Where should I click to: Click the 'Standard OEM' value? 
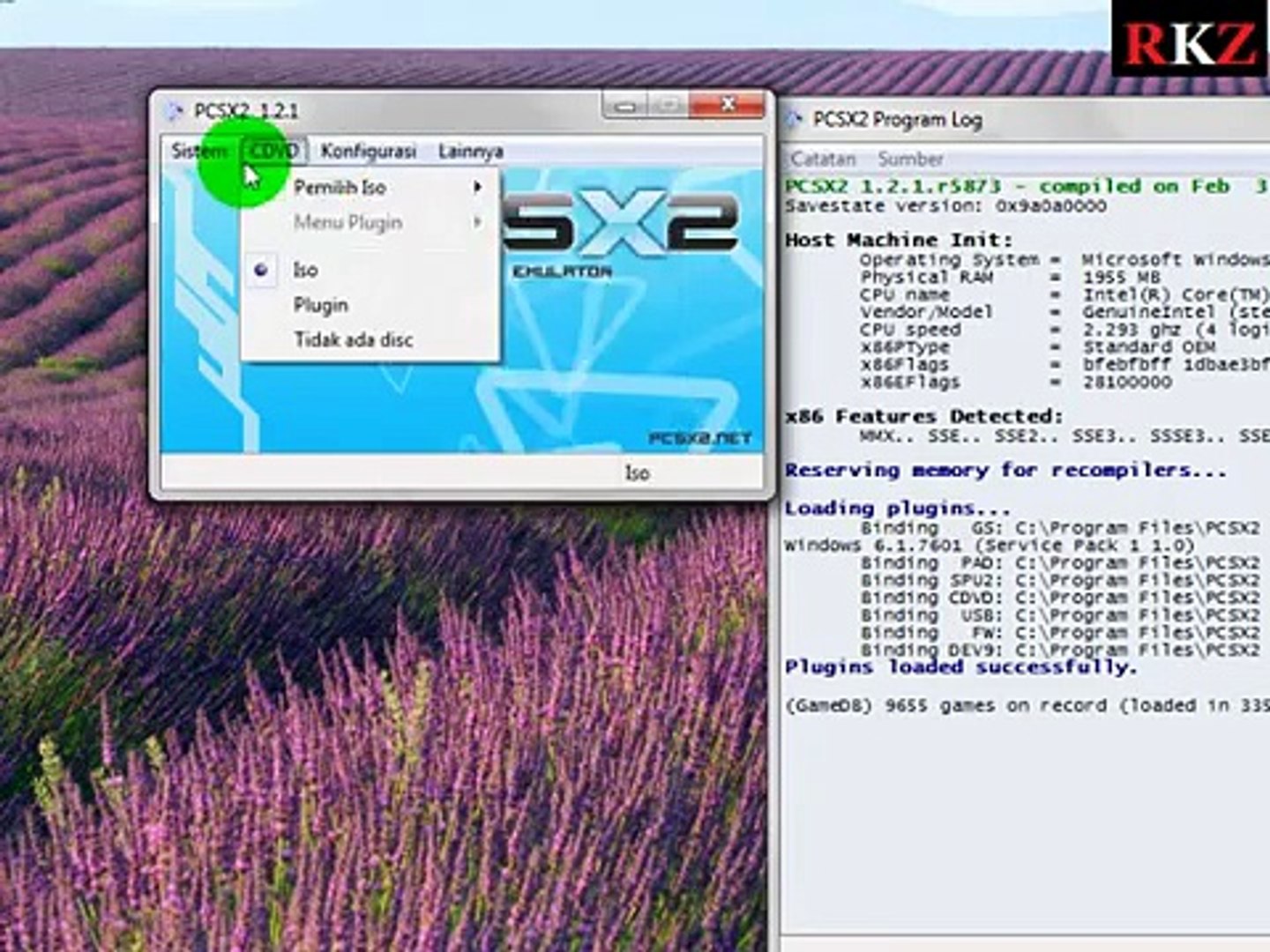[x=1149, y=347]
